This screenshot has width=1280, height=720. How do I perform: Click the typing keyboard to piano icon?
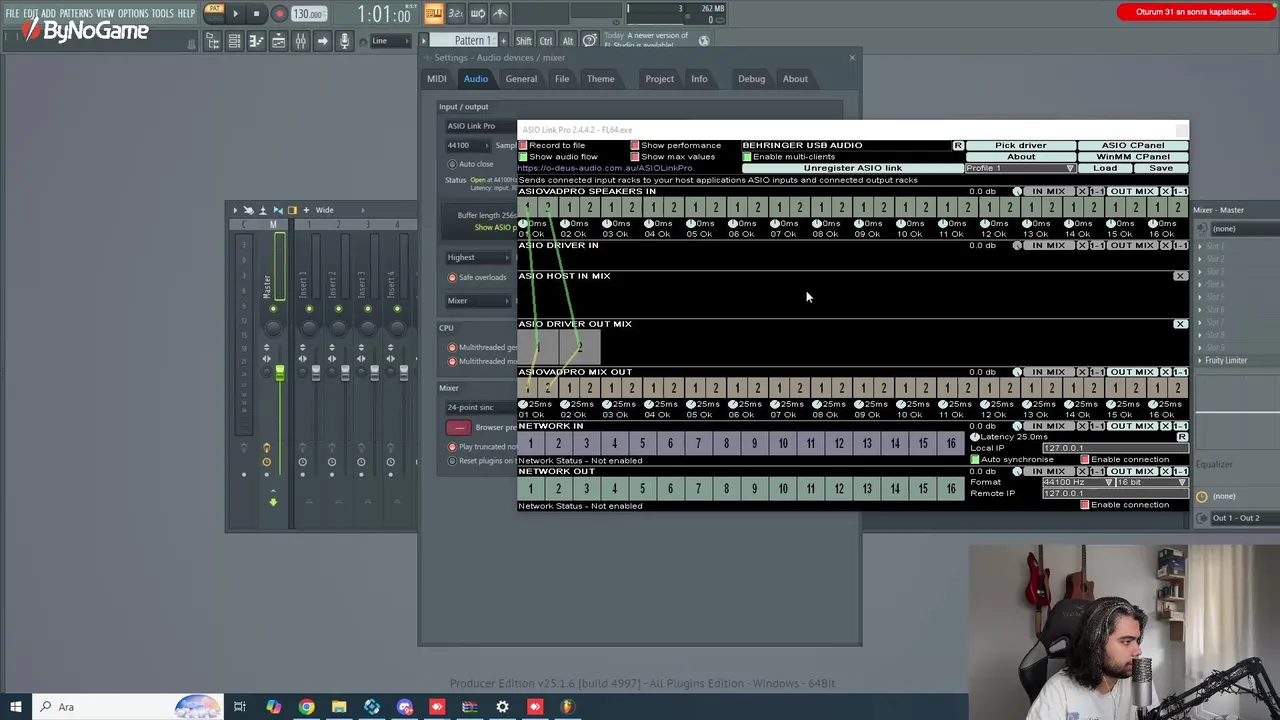434,13
